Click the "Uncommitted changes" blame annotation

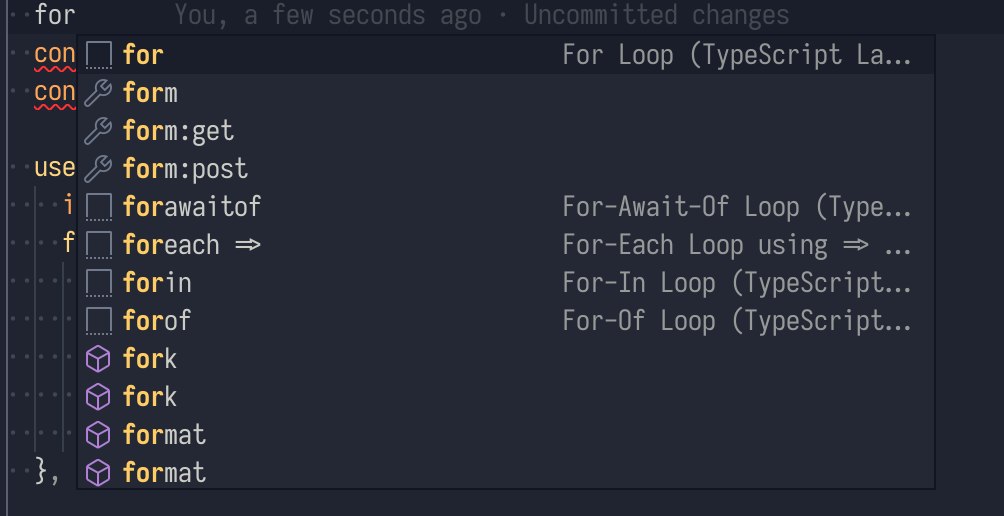tap(656, 15)
